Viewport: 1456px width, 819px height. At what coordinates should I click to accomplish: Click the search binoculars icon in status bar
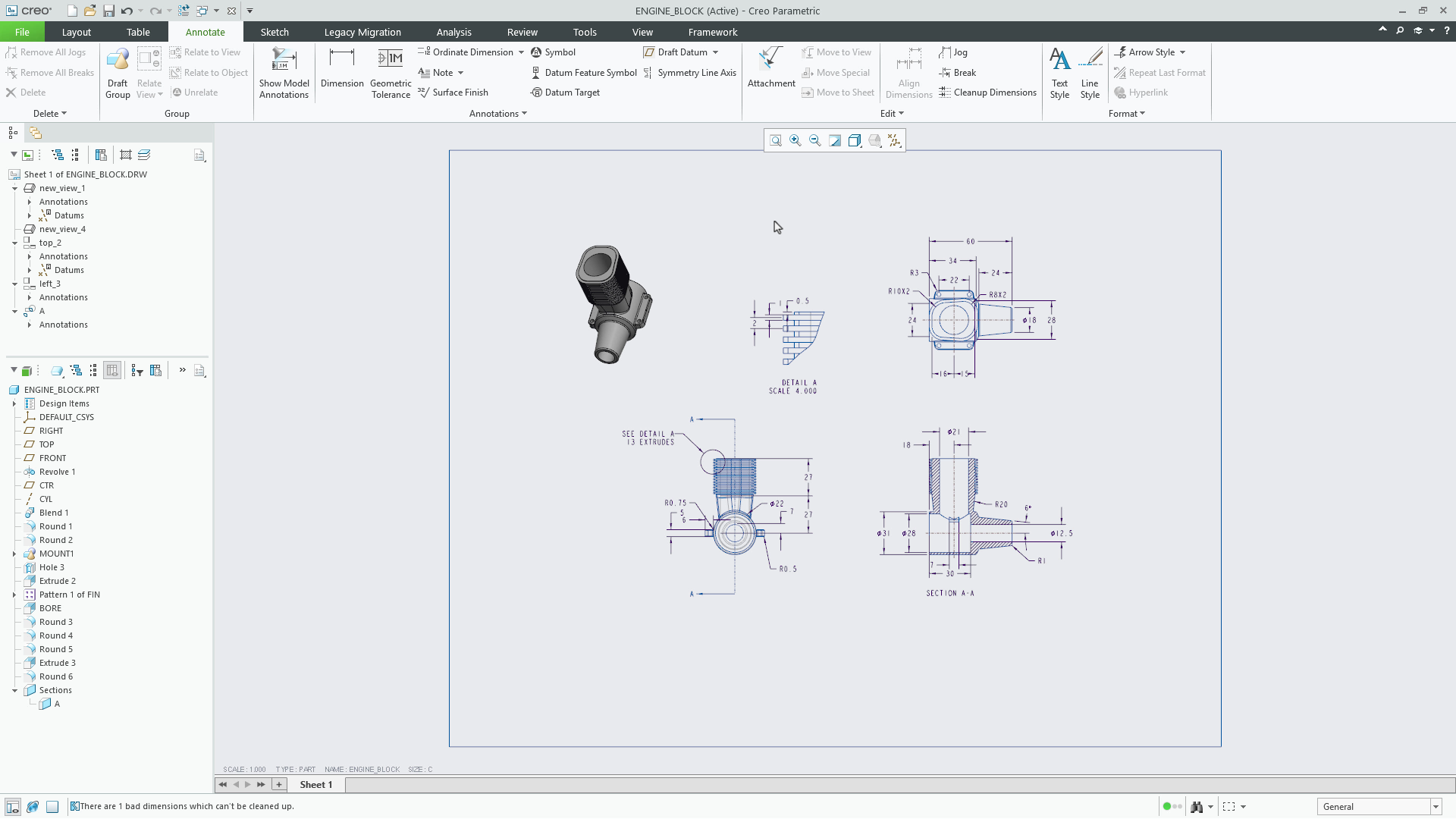1197,807
